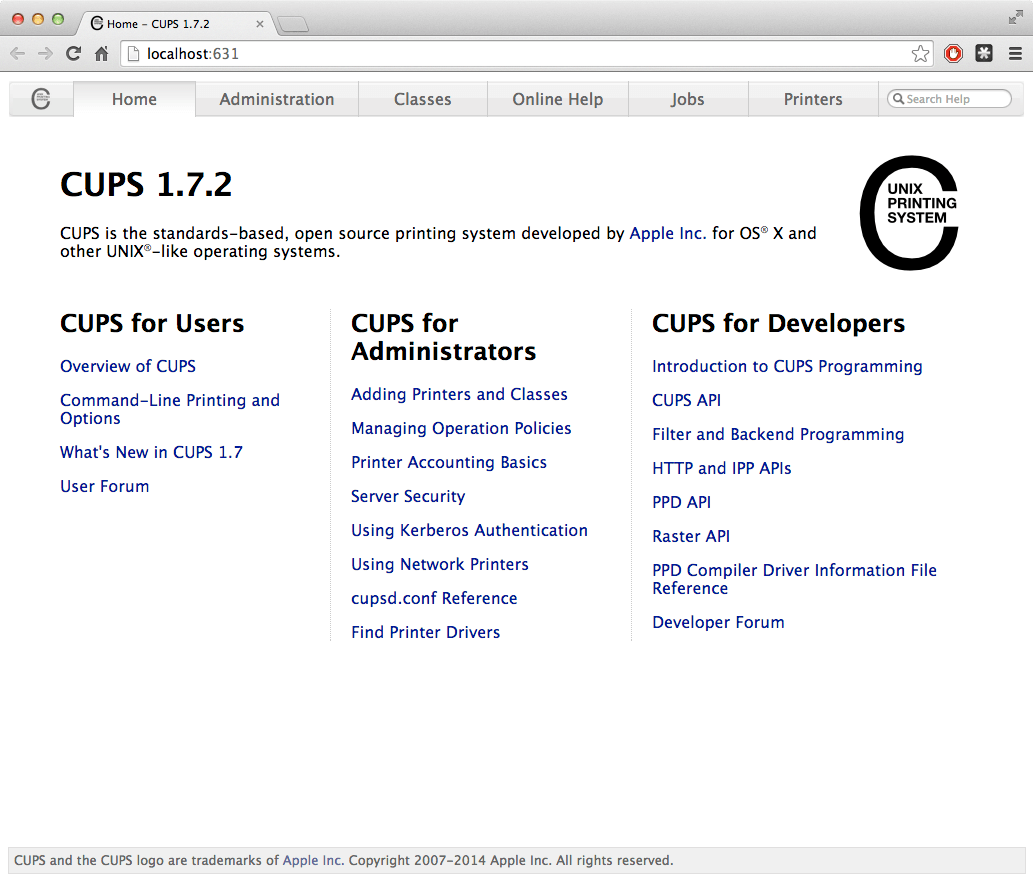The image size is (1033, 882).
Task: Open the Raster API link
Action: tap(691, 536)
